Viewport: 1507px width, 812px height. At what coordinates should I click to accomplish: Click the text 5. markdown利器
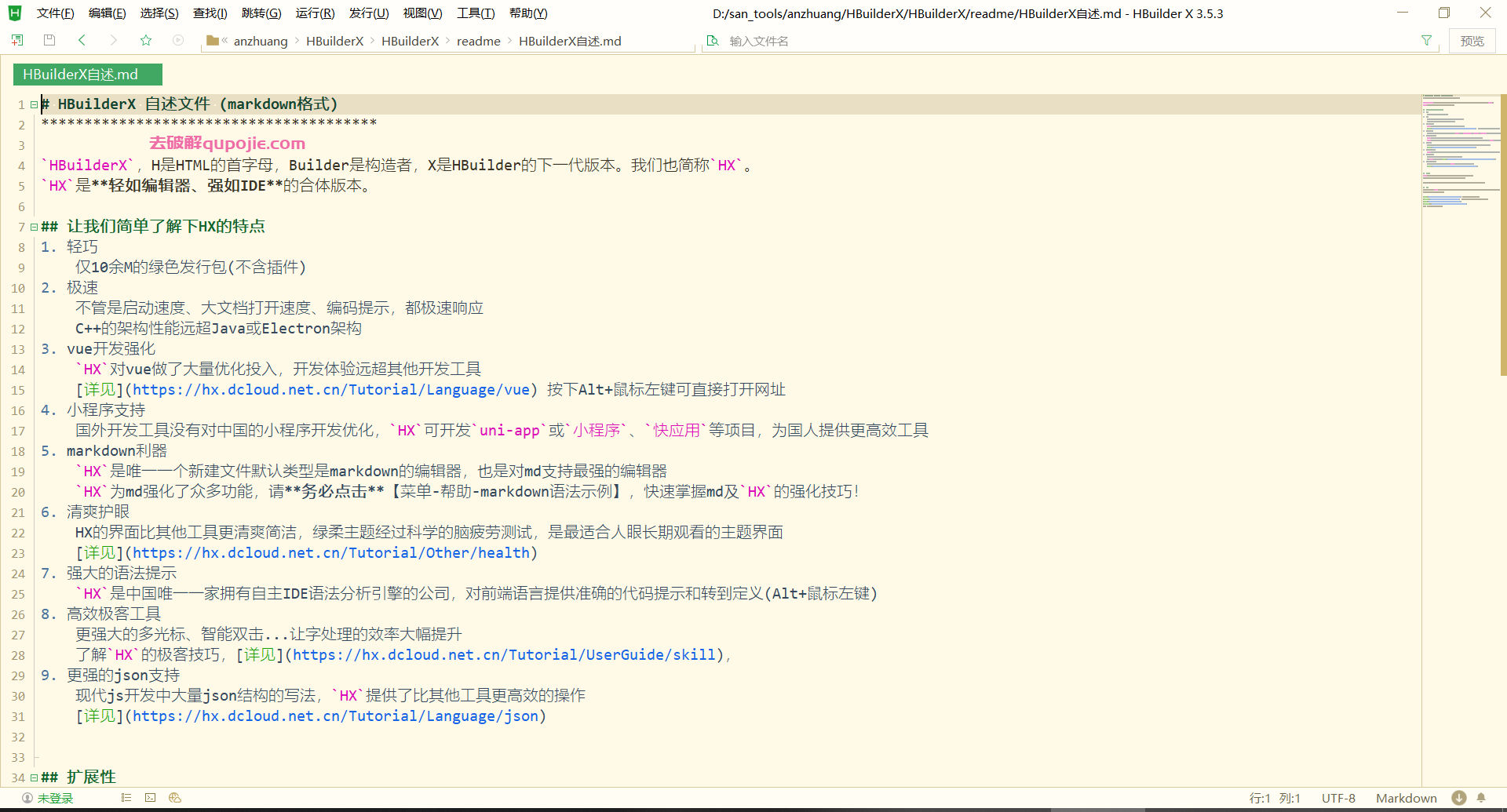tap(104, 451)
